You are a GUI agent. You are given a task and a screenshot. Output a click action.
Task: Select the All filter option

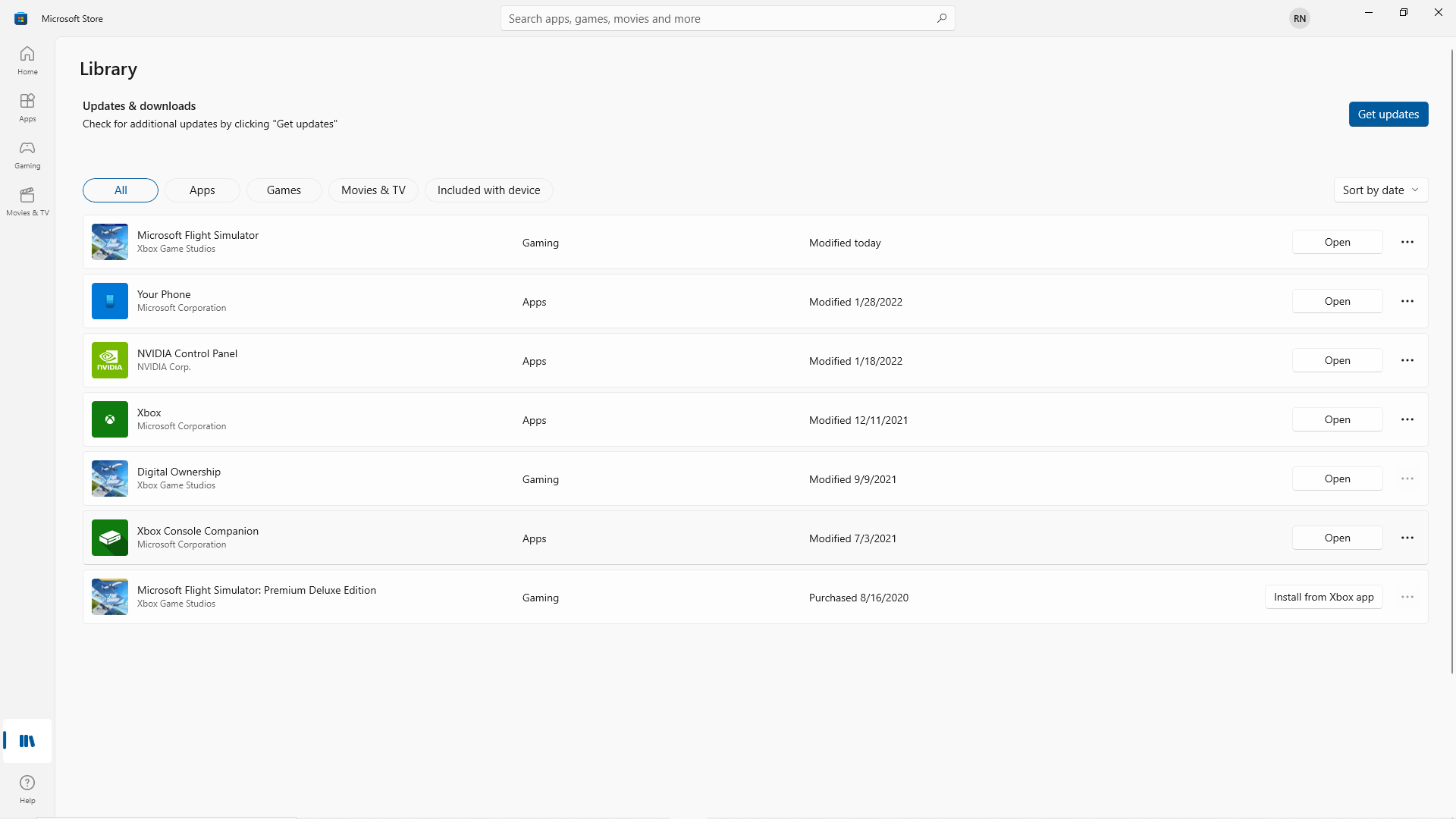120,190
